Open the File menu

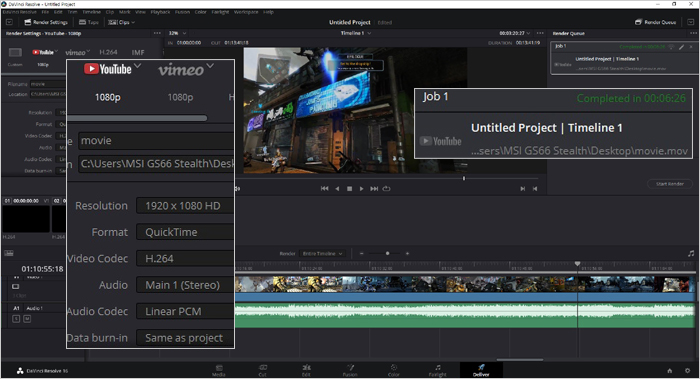[x=45, y=12]
